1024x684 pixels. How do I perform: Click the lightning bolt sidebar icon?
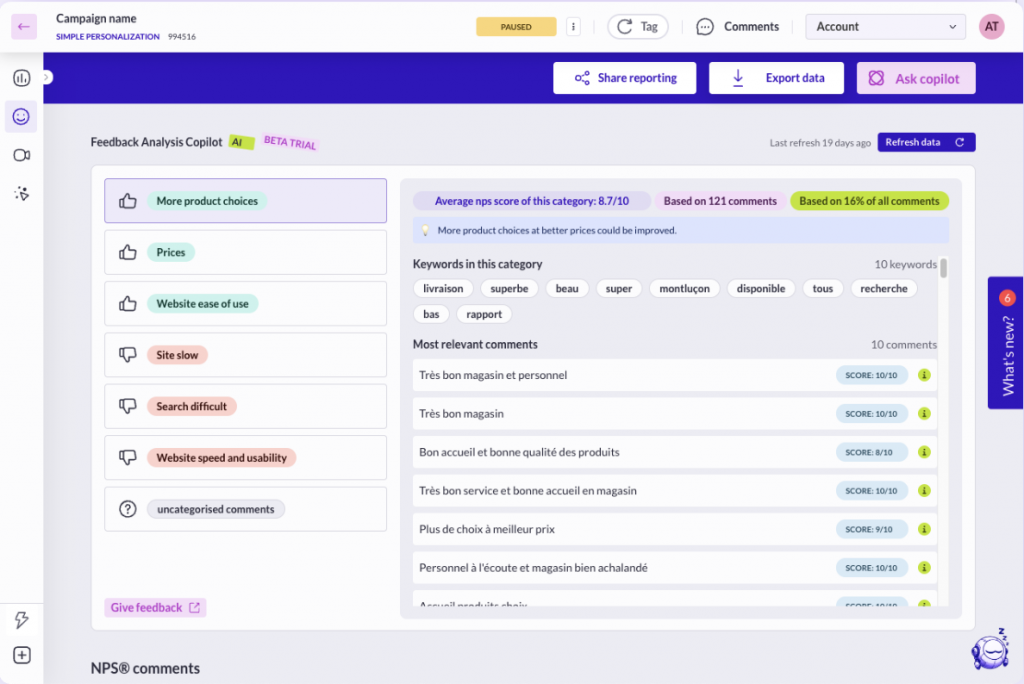(21, 620)
